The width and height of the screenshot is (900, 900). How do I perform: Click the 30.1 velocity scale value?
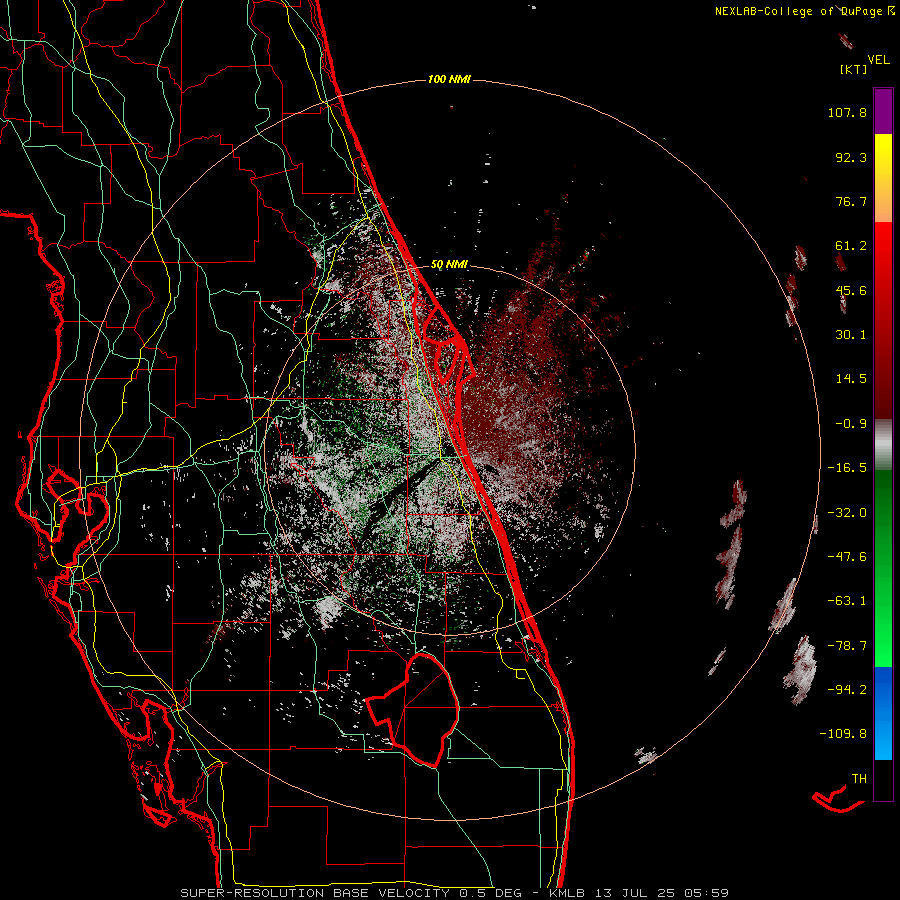851,335
